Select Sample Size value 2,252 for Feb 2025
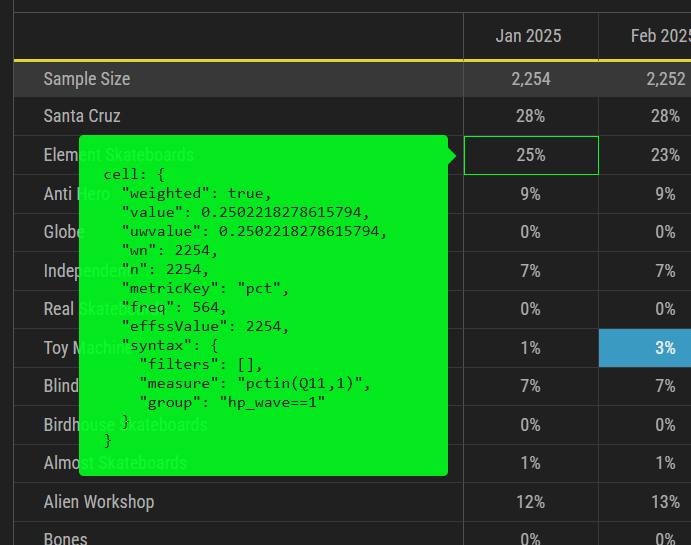 pyautogui.click(x=665, y=79)
